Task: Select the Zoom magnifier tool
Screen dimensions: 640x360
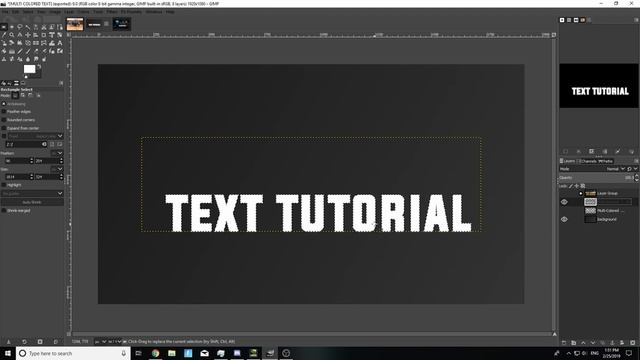Action: click(11, 35)
